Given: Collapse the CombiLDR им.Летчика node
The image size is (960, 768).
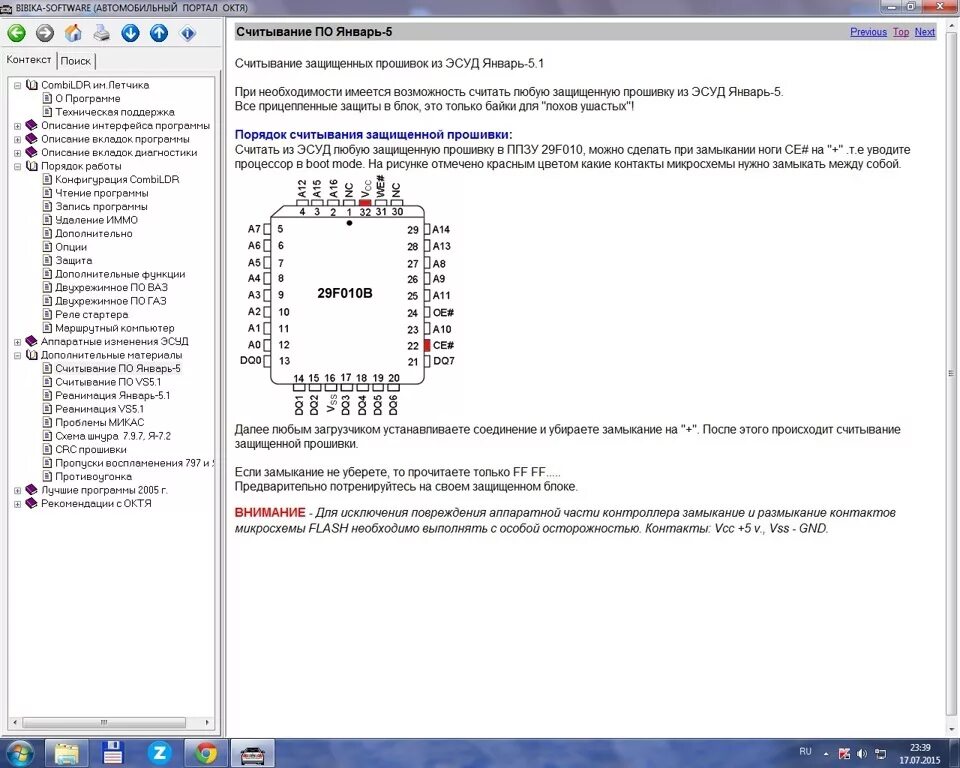Looking at the screenshot, I should click(x=17, y=85).
